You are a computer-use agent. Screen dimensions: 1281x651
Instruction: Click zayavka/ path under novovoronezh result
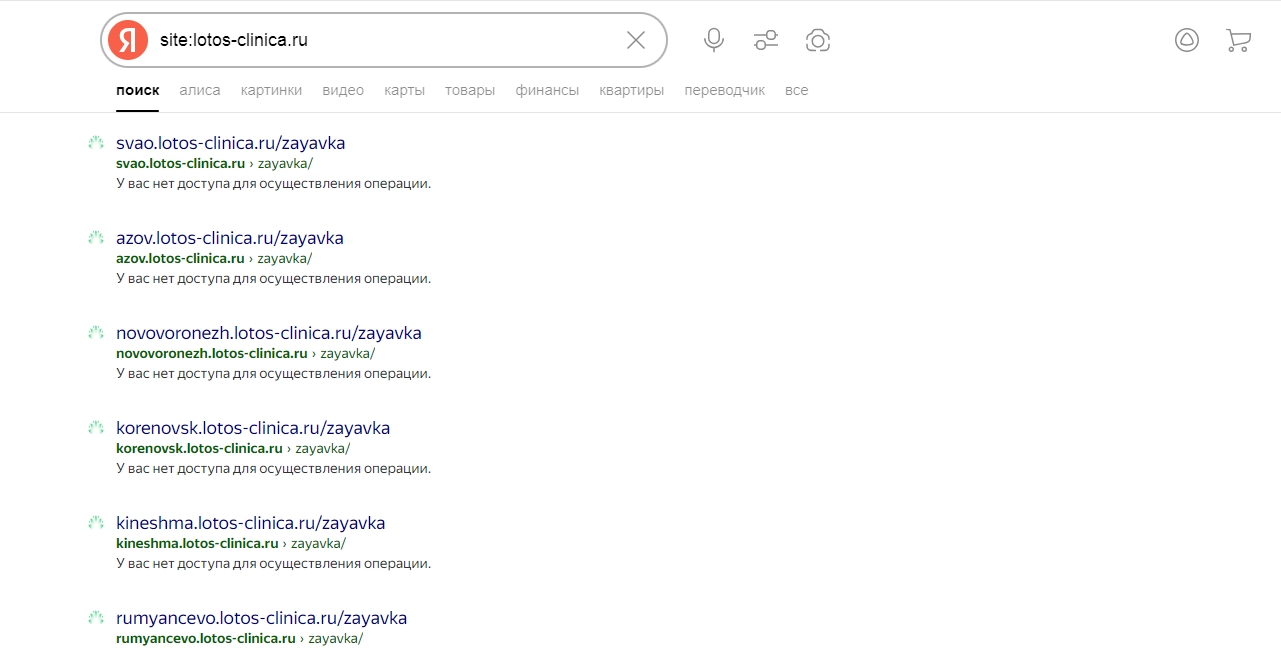tap(348, 353)
